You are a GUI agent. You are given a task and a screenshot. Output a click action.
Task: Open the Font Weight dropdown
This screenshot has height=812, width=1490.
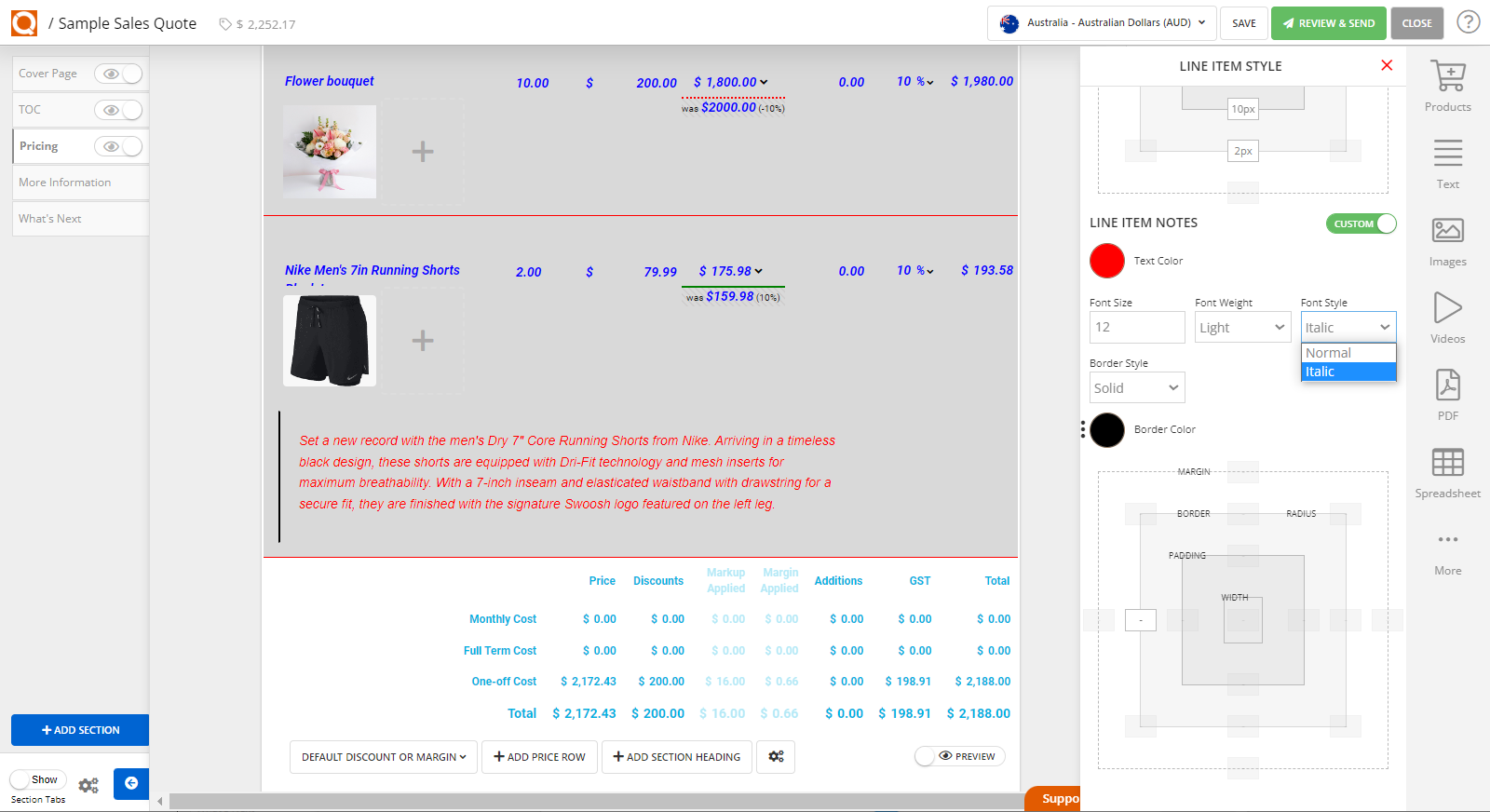pos(1242,327)
